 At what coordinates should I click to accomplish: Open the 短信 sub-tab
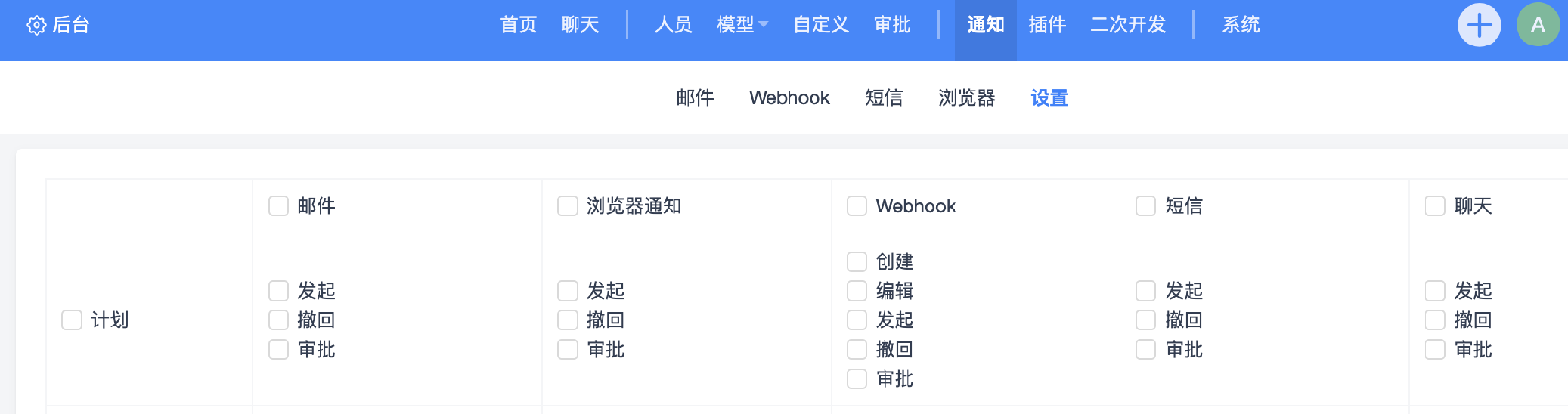(884, 98)
